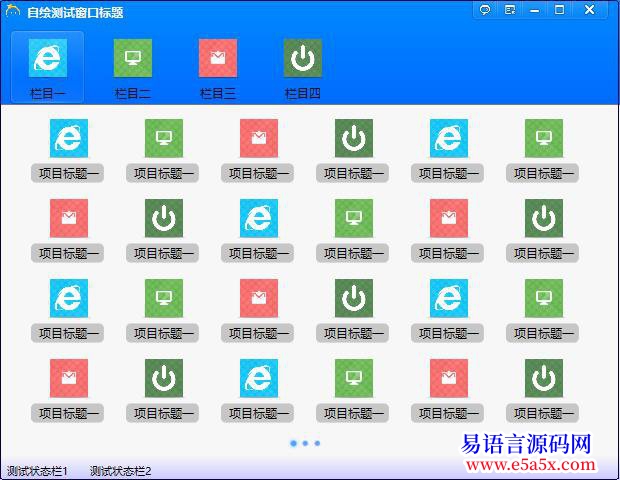Open the skin/menu icon in title bar
Screen dimensions: 620x480
pyautogui.click(x=510, y=10)
